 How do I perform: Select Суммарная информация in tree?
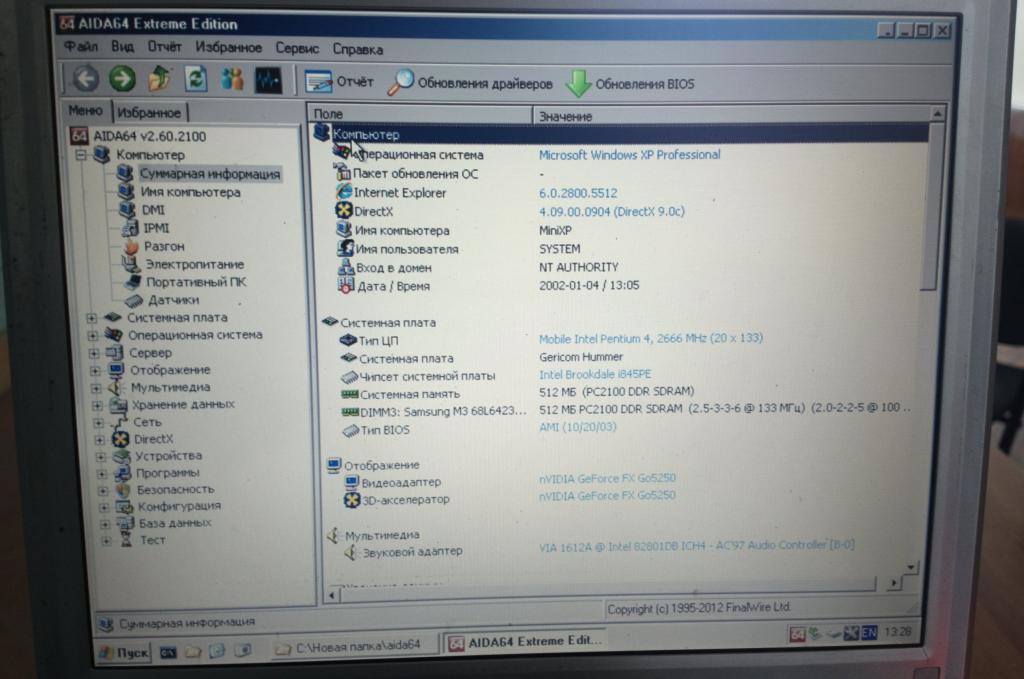(210, 174)
